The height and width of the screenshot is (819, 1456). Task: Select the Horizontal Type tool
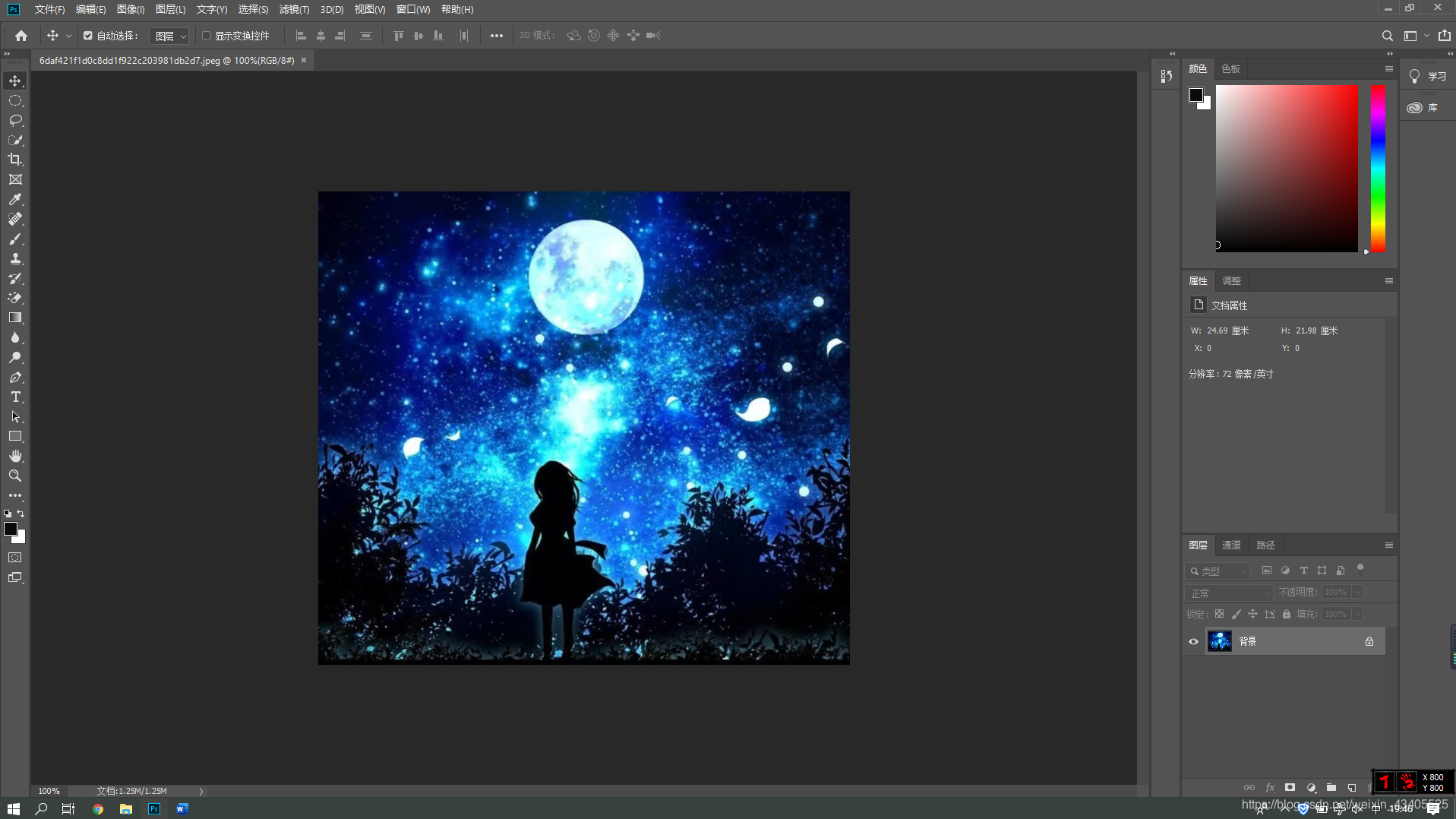point(15,397)
